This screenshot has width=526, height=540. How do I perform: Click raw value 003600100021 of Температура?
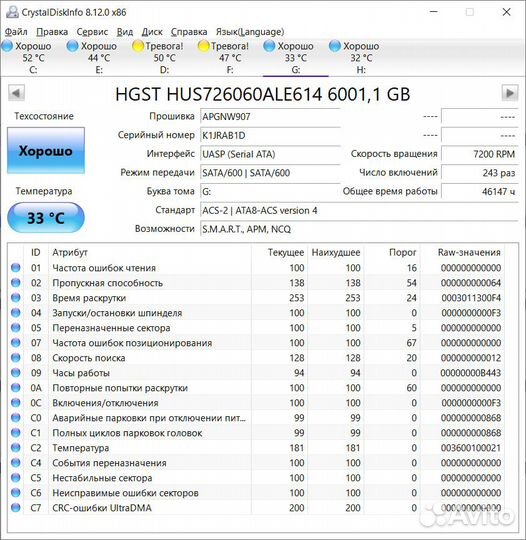click(x=471, y=448)
